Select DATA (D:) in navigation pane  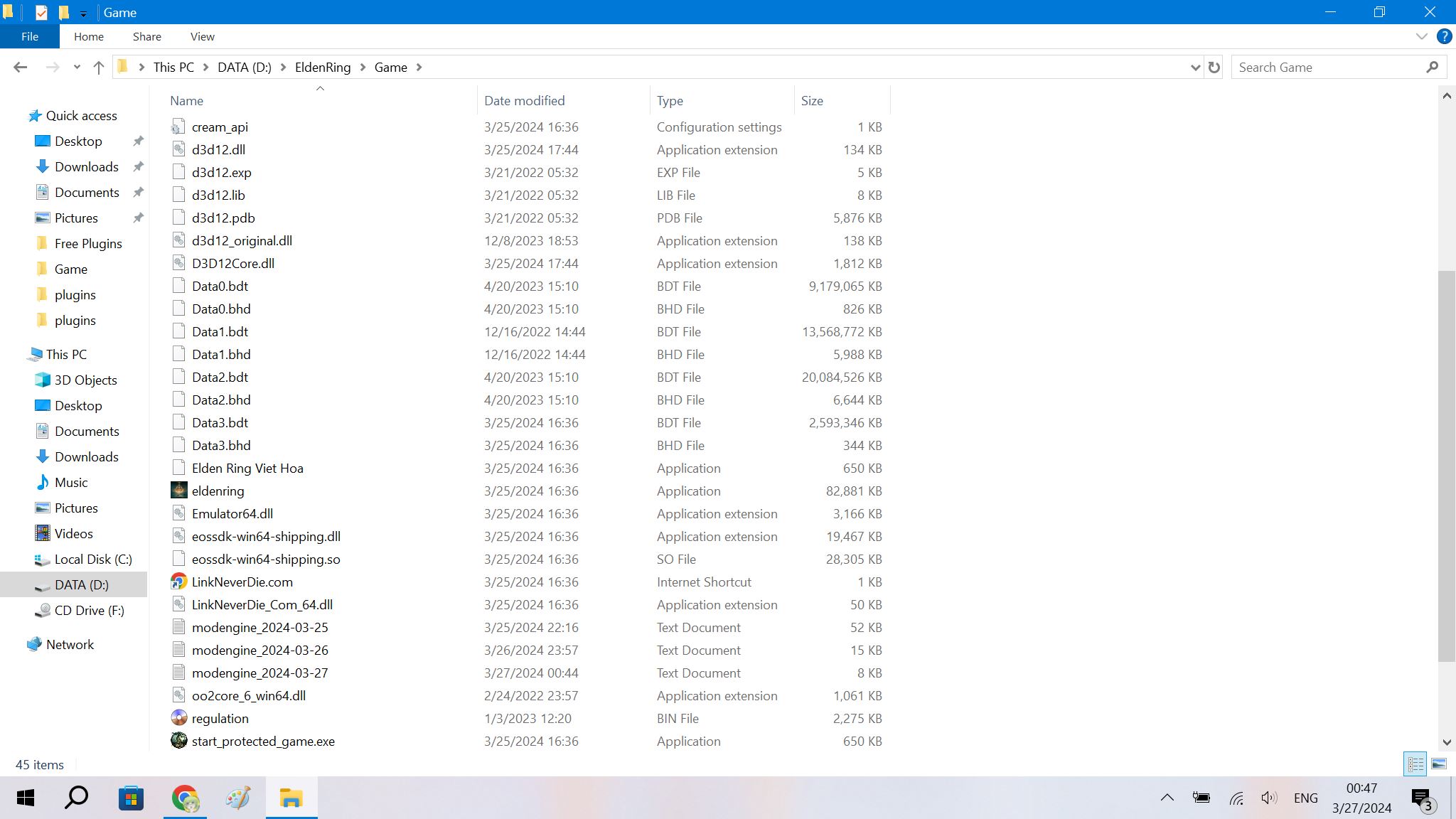[81, 584]
